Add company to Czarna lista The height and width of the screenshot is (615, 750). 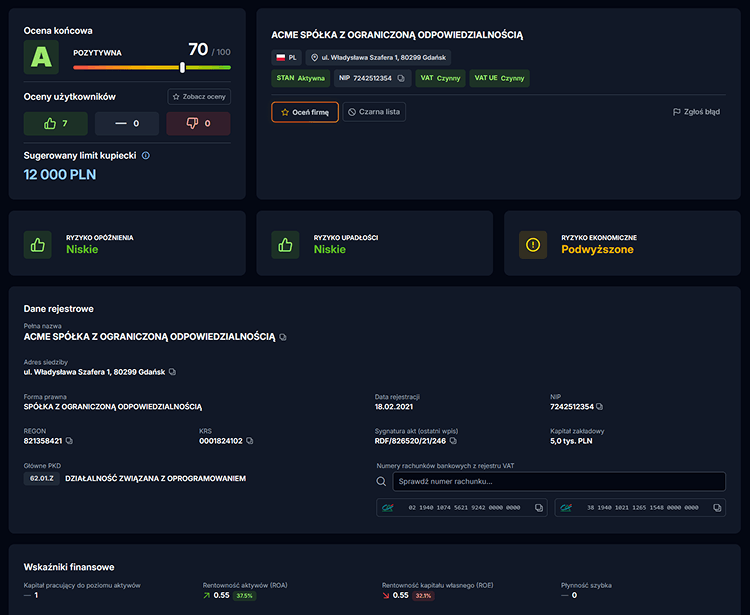pyautogui.click(x=374, y=112)
